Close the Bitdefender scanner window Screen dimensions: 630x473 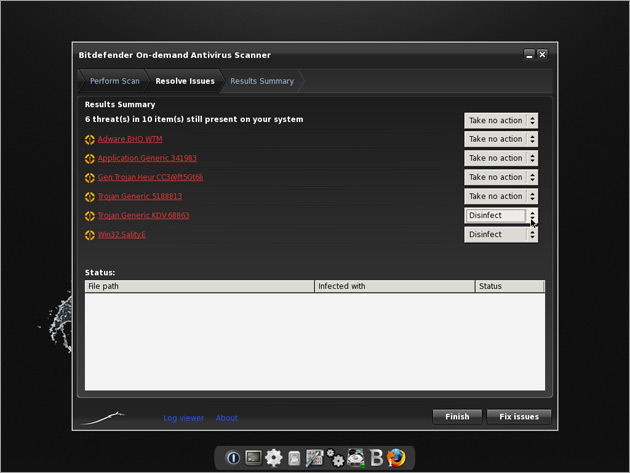tap(542, 54)
